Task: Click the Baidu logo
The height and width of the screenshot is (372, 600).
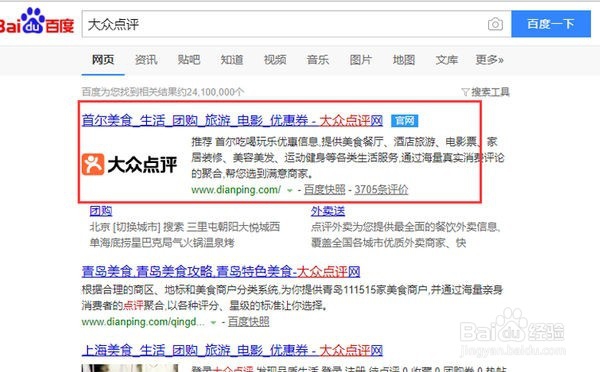Action: (37, 21)
